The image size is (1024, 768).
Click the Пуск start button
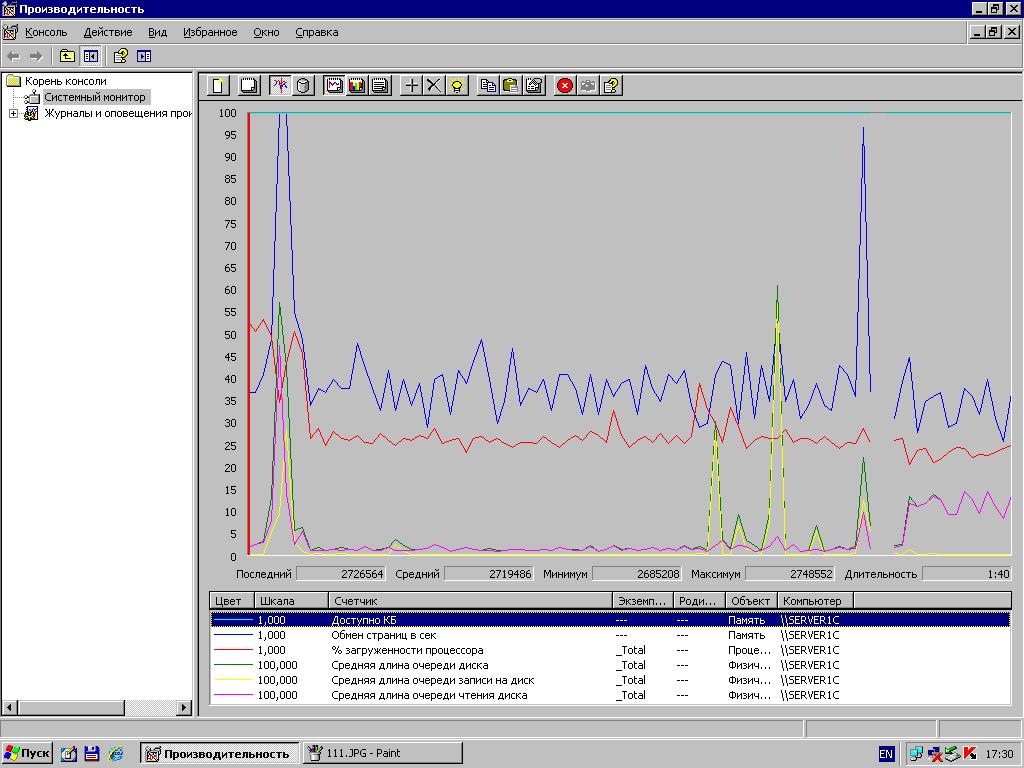(x=27, y=753)
